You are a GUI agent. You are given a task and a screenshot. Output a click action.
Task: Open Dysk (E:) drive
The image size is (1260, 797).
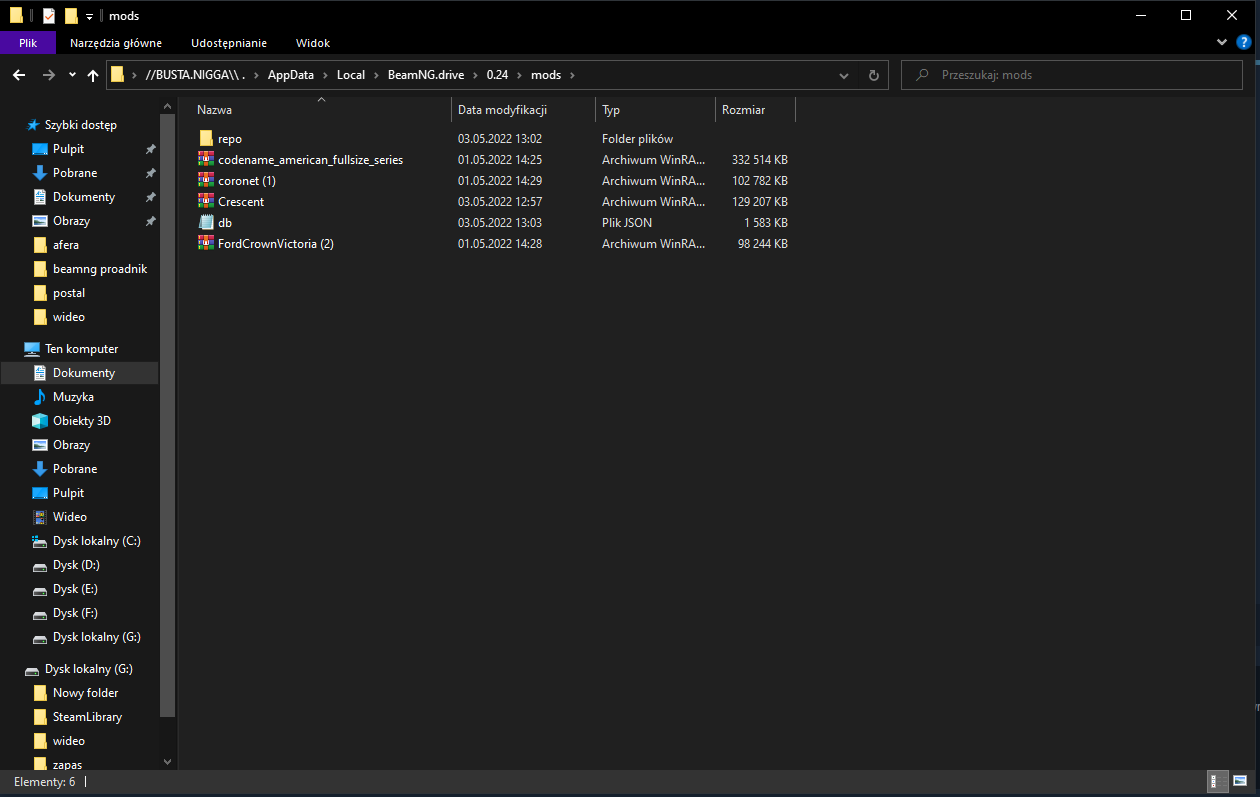[75, 589]
